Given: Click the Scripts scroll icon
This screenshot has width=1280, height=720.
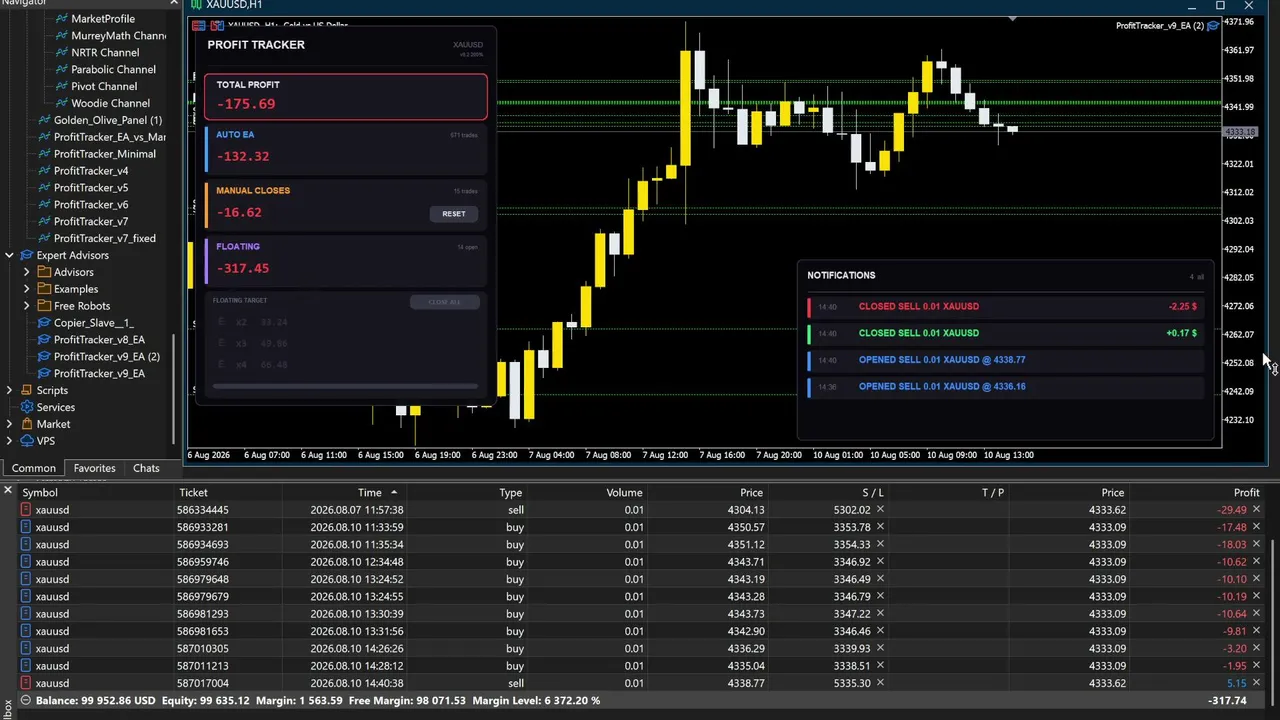Looking at the screenshot, I should tap(27, 390).
